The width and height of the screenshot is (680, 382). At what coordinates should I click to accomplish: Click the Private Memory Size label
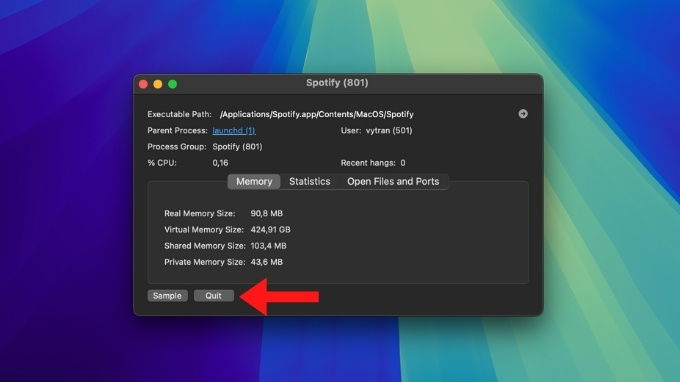coord(205,262)
